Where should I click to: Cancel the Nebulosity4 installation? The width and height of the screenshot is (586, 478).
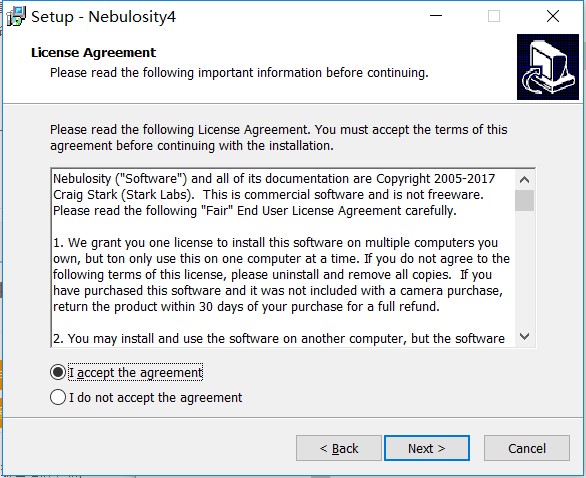[x=527, y=448]
